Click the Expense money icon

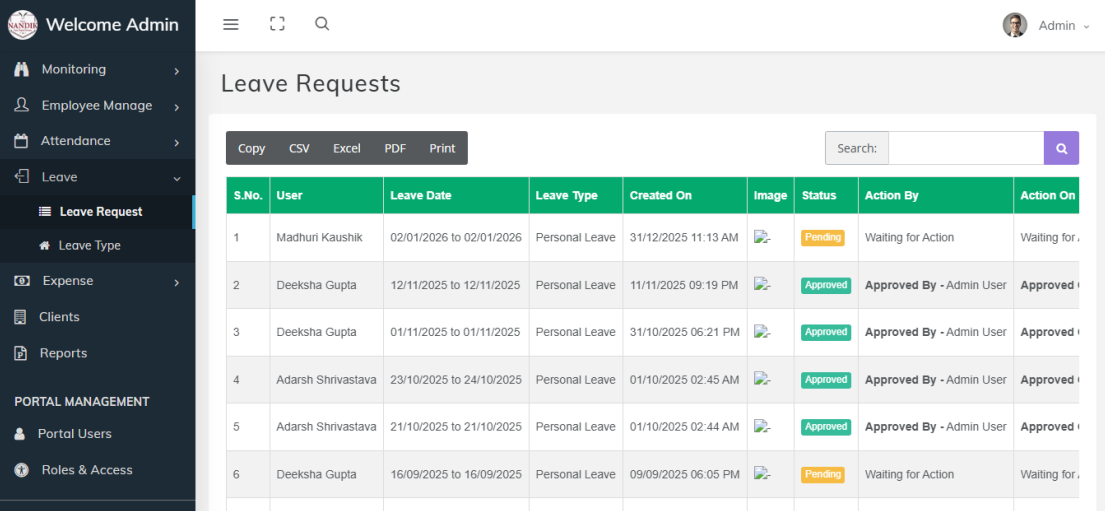[22, 281]
